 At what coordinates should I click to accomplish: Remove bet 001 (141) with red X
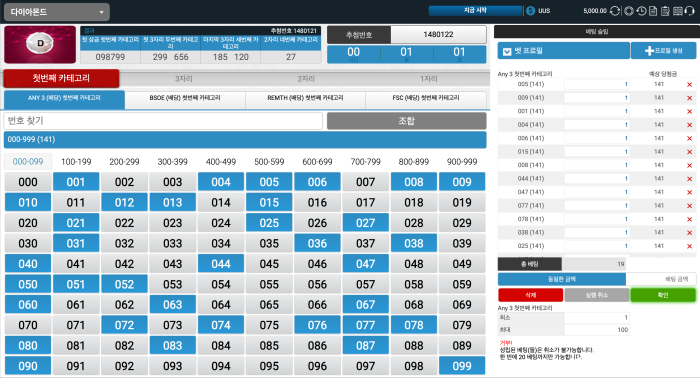point(689,111)
